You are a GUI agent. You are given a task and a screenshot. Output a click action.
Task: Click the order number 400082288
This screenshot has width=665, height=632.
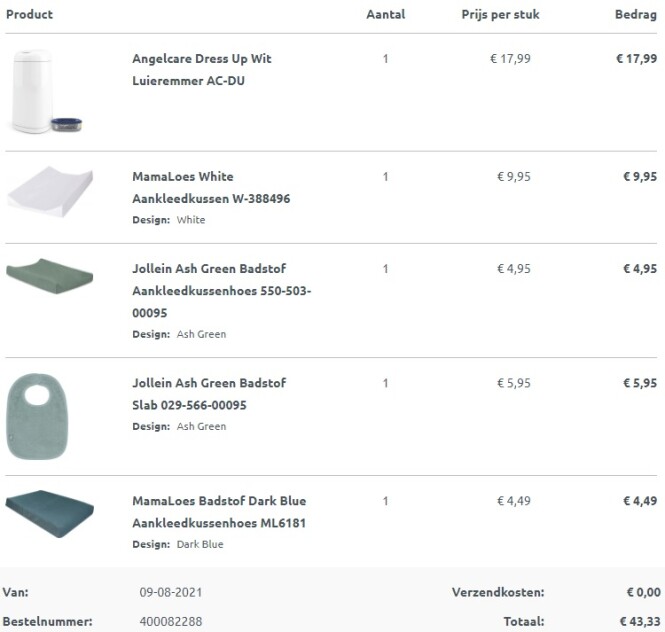[171, 621]
